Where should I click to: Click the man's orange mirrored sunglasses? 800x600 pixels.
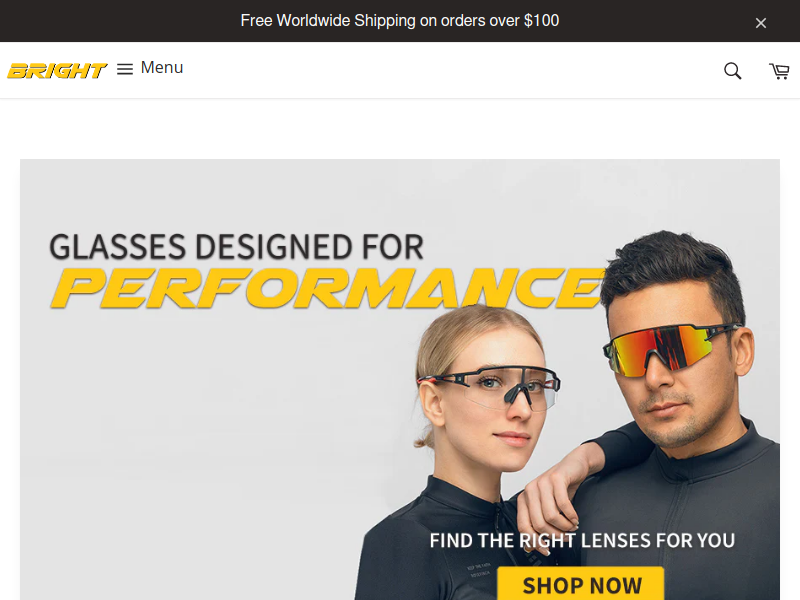point(665,351)
